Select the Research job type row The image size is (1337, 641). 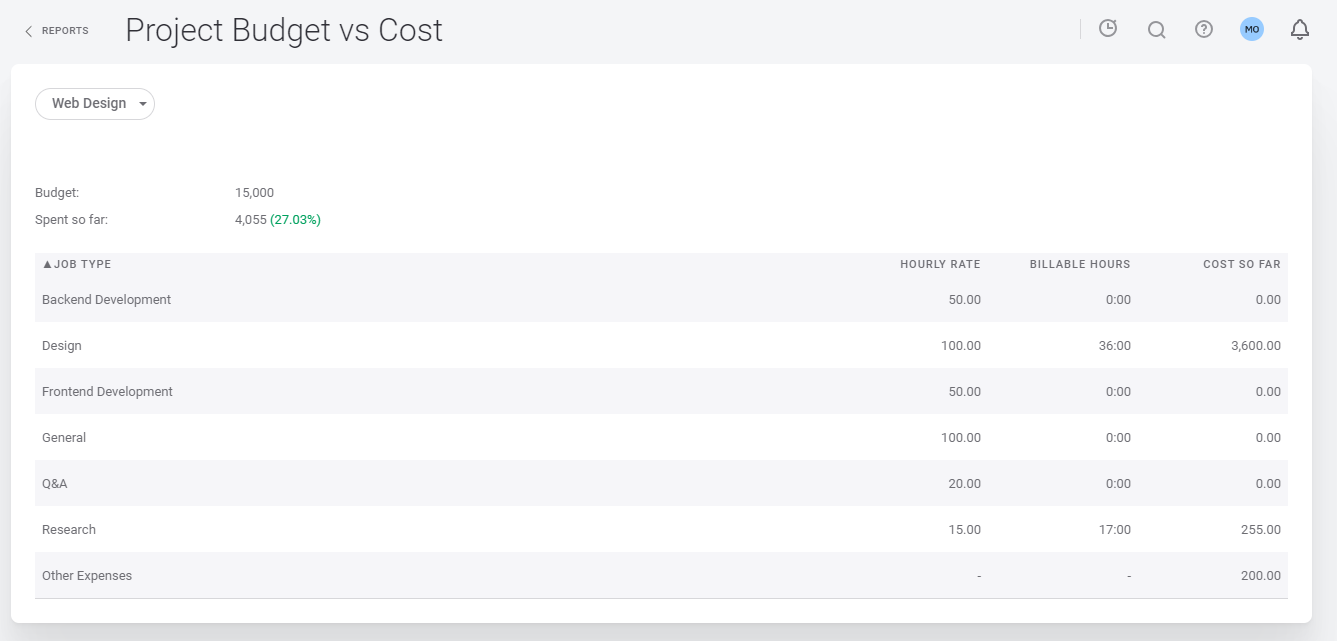661,529
